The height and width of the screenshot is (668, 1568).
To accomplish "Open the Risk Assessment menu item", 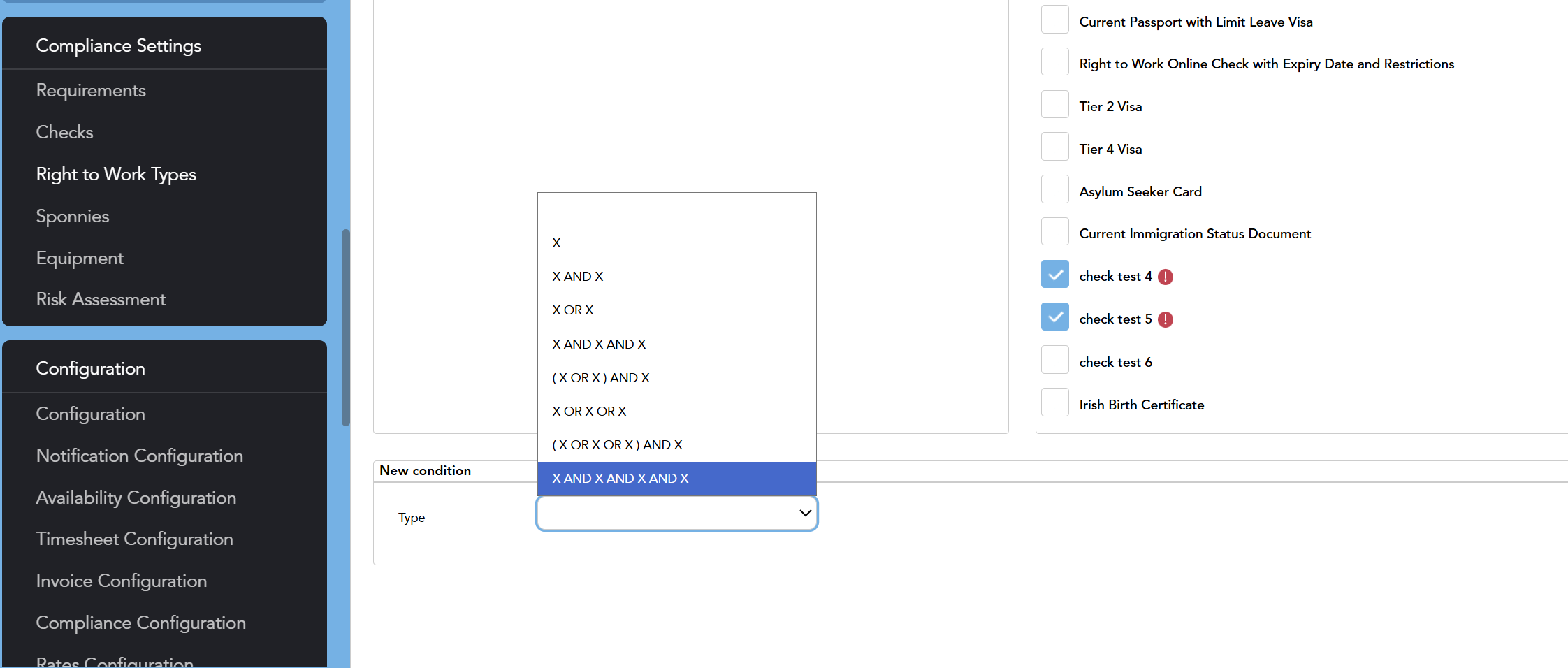I will 101,299.
